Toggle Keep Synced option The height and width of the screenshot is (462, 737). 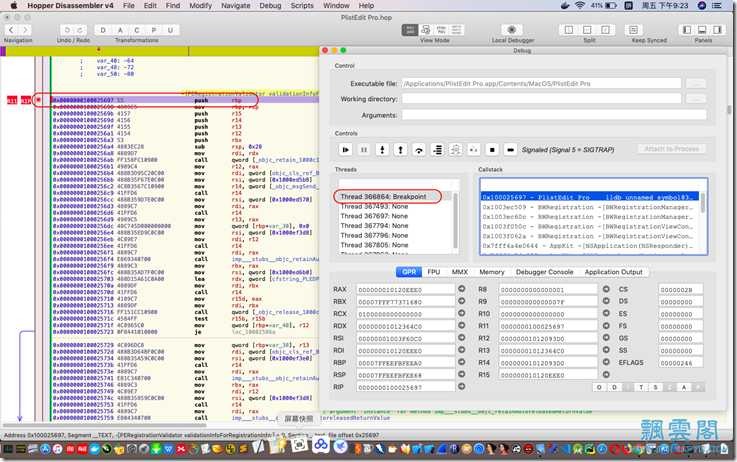coord(633,30)
